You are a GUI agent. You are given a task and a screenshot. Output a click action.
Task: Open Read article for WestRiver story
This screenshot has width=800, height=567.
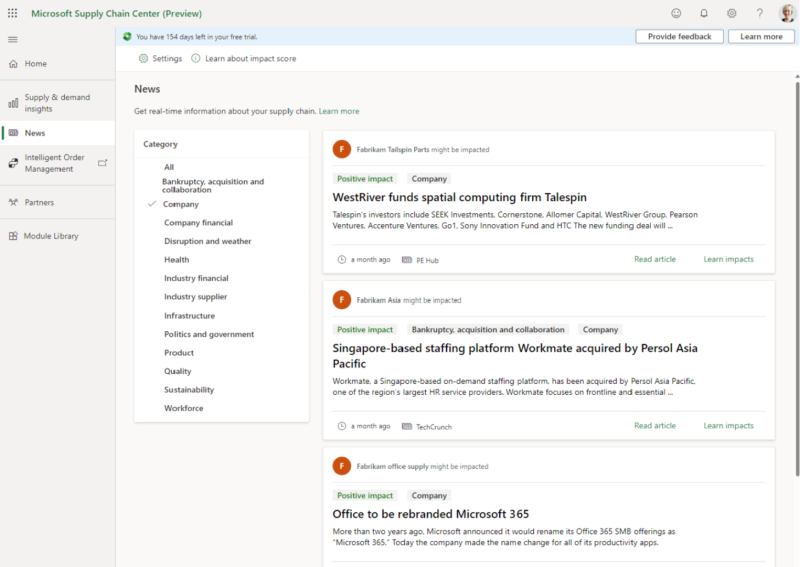(x=655, y=259)
